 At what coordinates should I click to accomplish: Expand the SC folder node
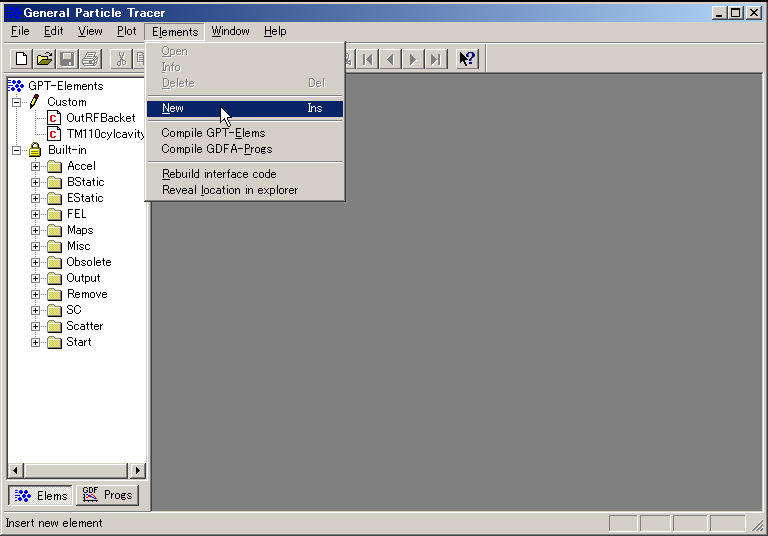pos(35,310)
